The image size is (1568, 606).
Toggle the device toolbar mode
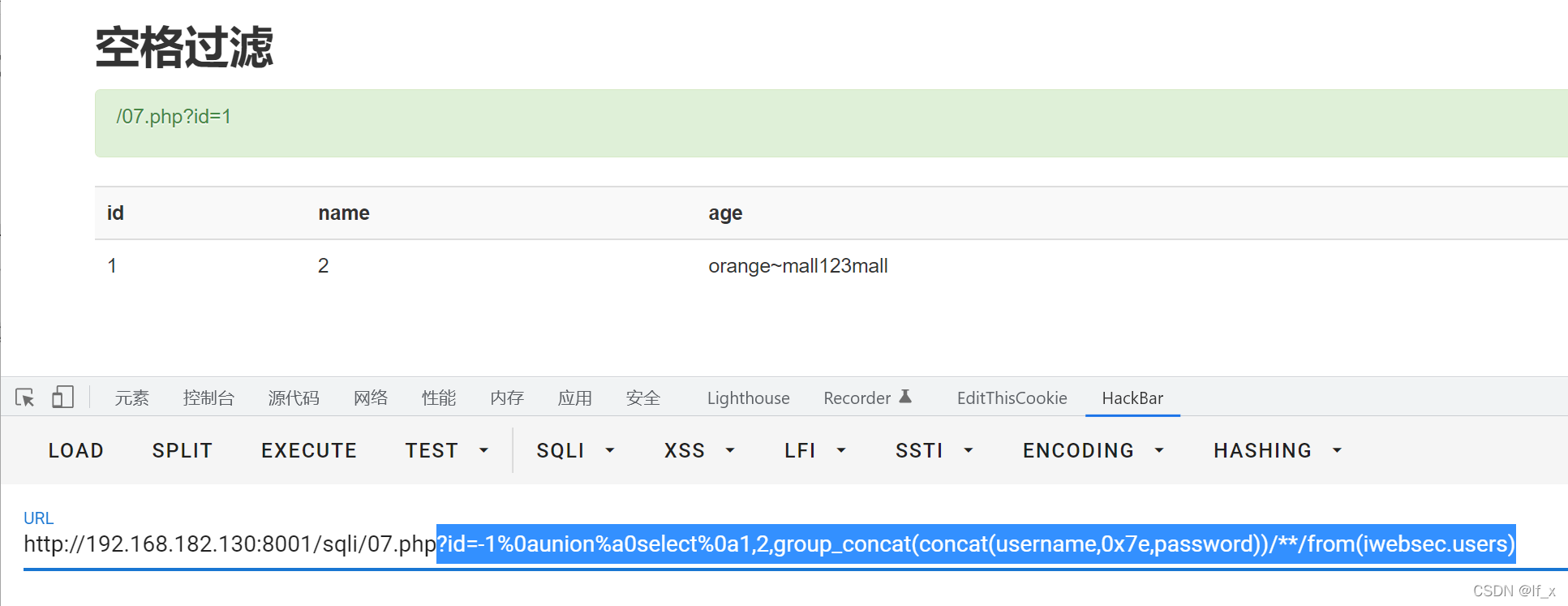tap(62, 396)
